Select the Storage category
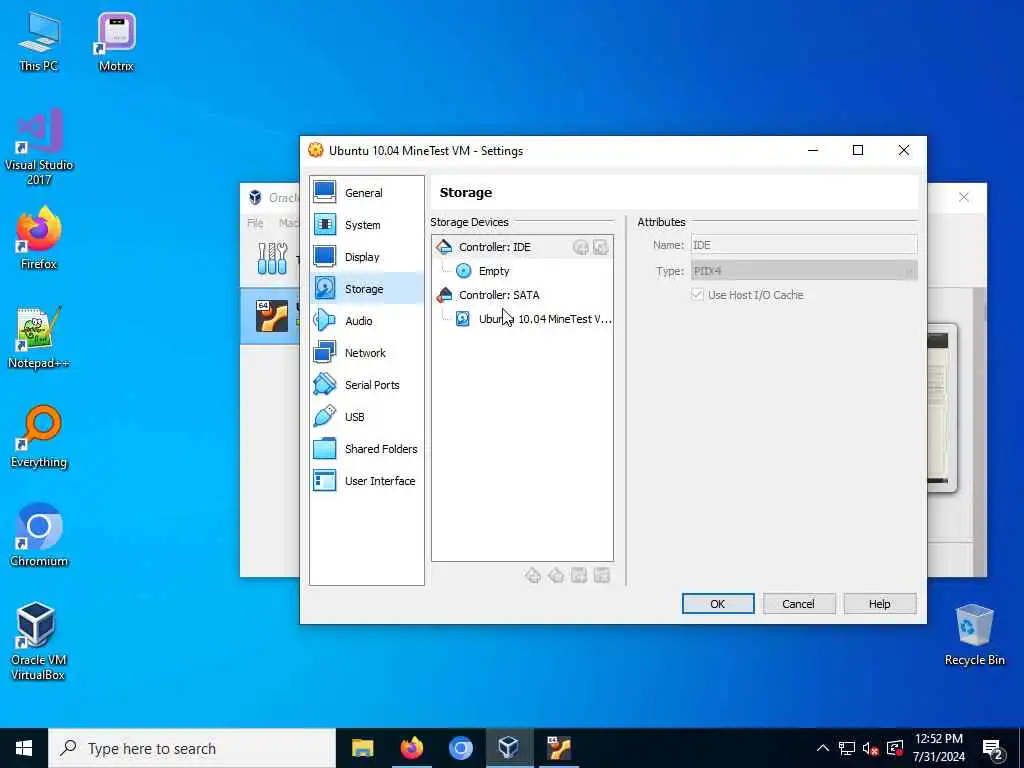This screenshot has width=1024, height=768. point(366,289)
